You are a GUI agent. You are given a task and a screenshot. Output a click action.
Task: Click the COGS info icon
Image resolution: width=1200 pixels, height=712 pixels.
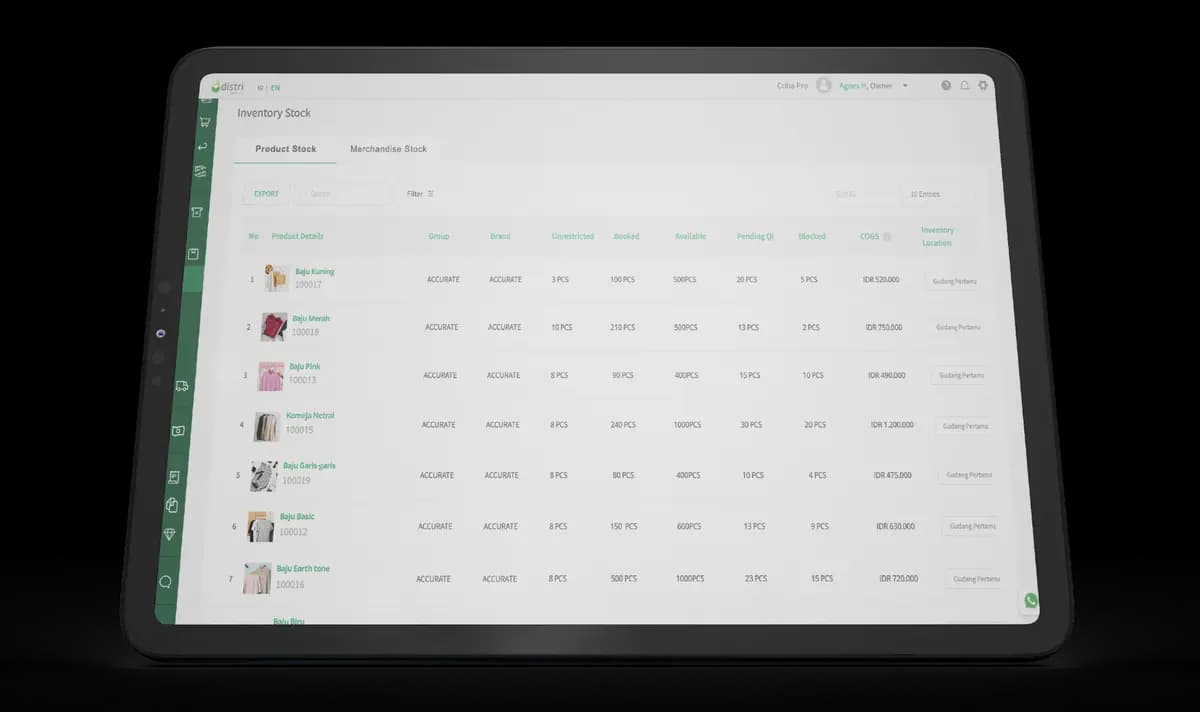point(887,237)
